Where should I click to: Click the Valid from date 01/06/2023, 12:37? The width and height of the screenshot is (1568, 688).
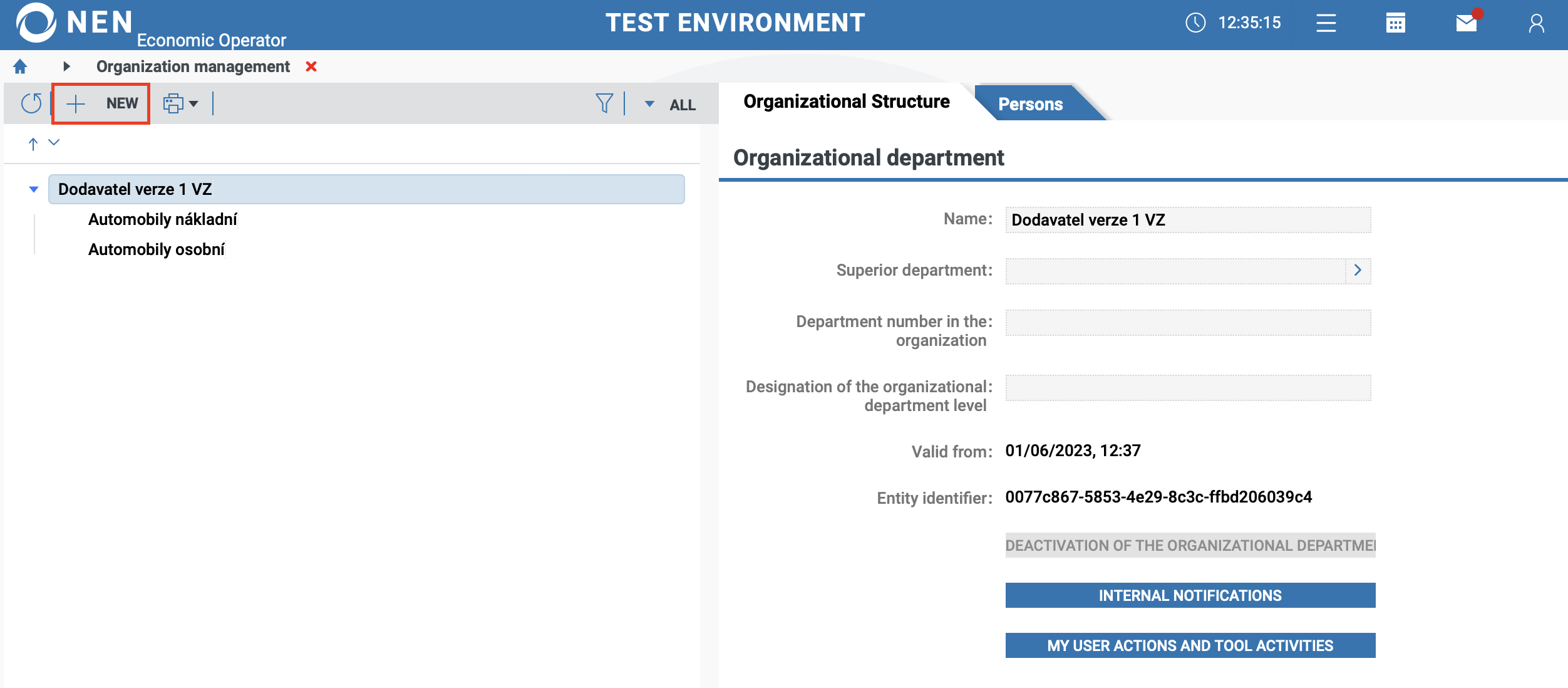click(1073, 451)
